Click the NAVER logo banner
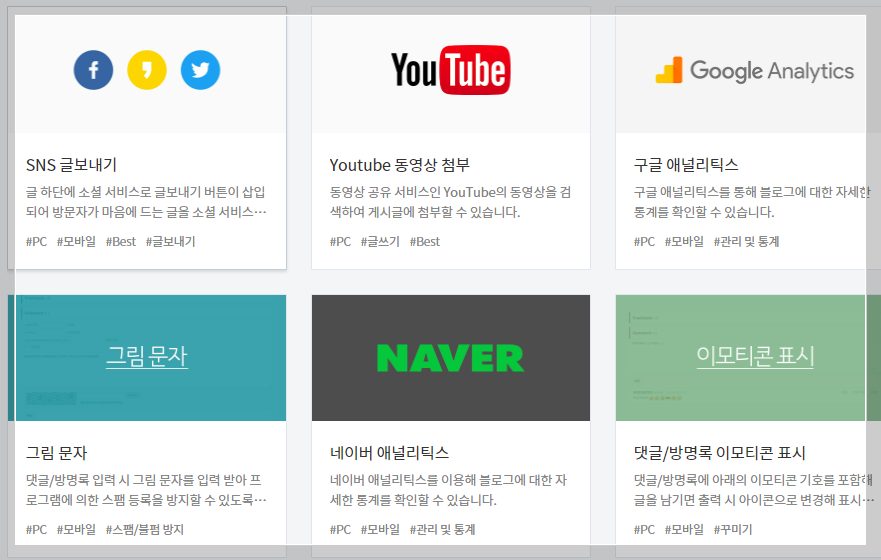Screen dimensions: 881x560 [451, 358]
